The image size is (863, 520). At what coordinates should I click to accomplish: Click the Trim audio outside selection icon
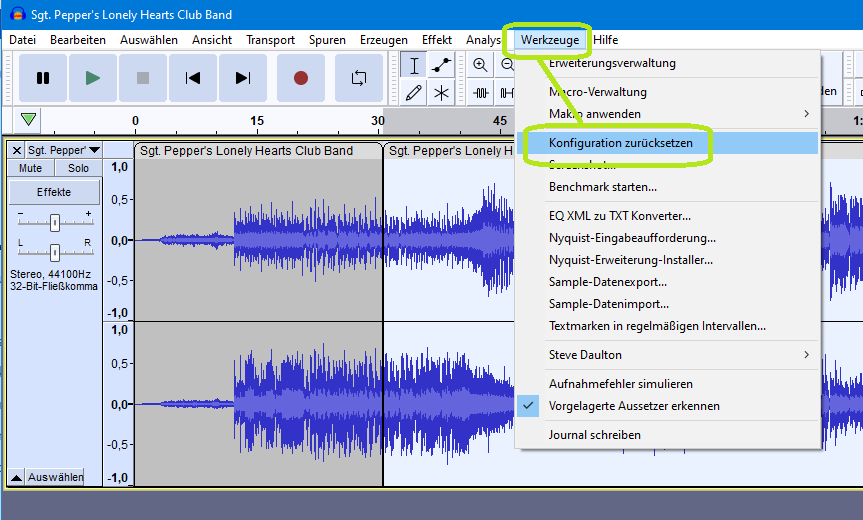tap(480, 92)
